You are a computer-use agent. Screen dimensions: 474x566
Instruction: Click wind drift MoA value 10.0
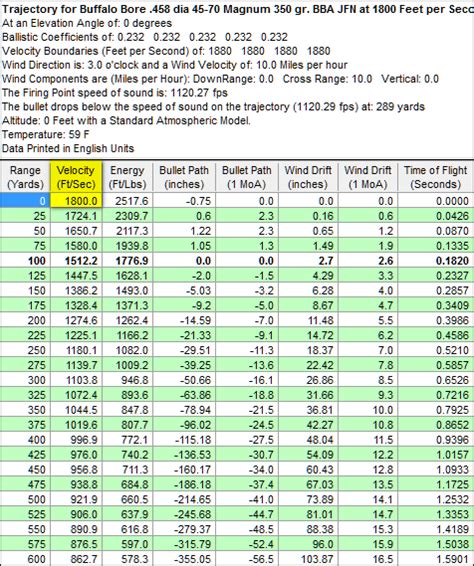point(368,410)
